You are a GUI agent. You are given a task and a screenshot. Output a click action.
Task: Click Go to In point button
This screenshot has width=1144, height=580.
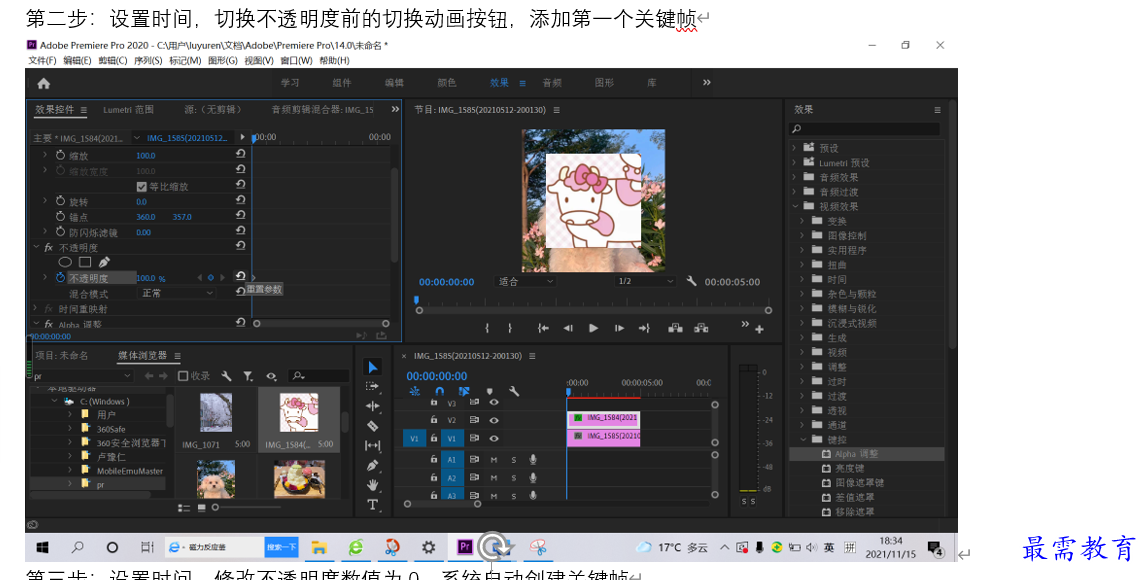click(x=543, y=328)
